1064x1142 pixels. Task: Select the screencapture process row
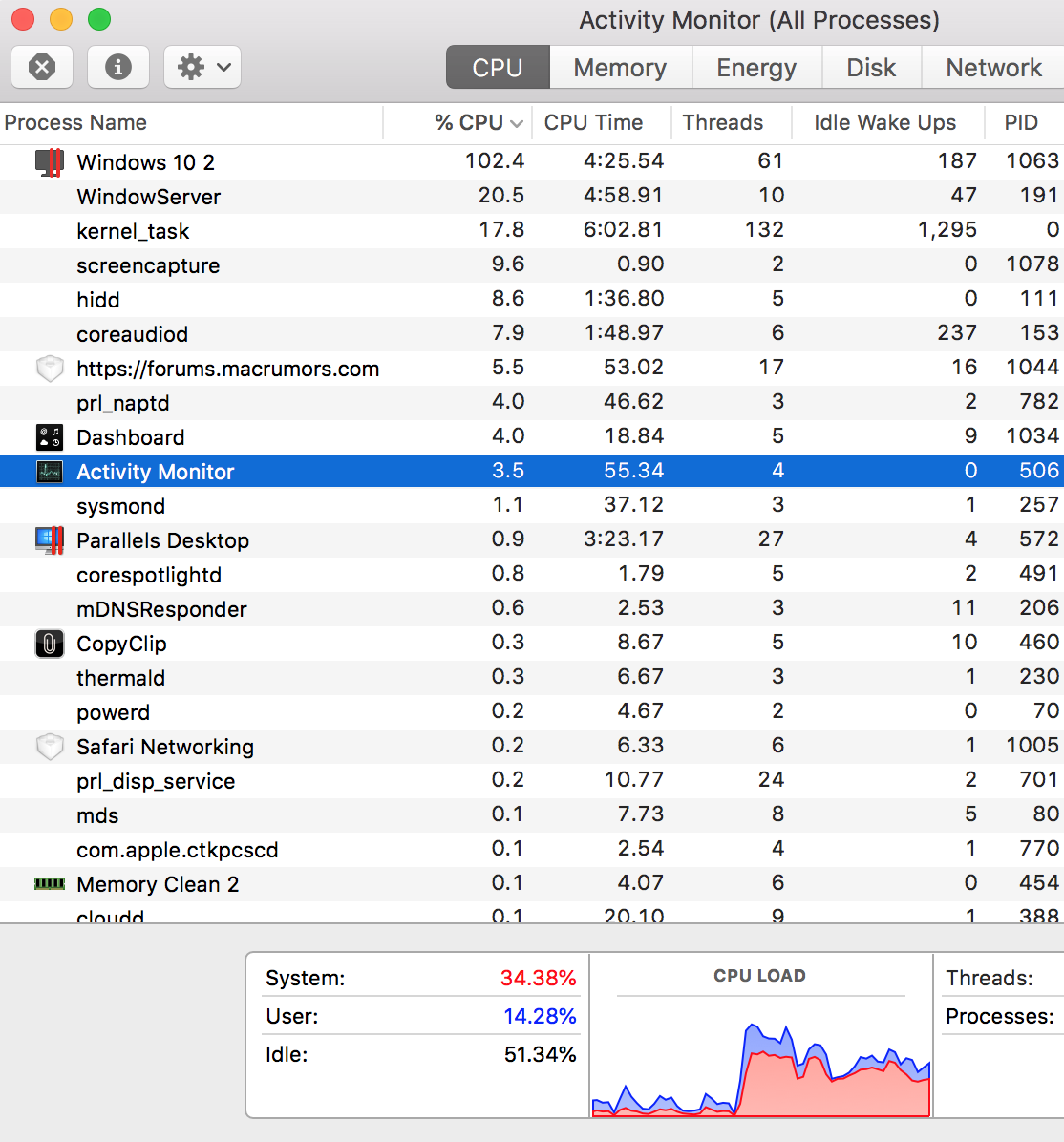coord(532,265)
